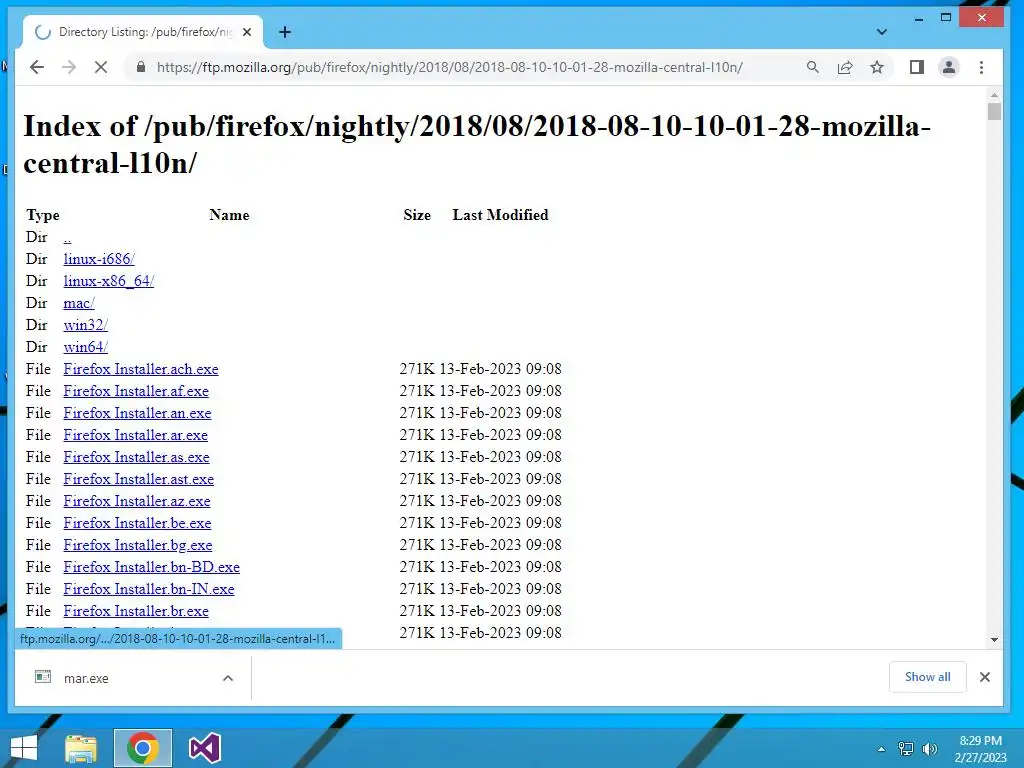Open the volume tray icon

(929, 749)
